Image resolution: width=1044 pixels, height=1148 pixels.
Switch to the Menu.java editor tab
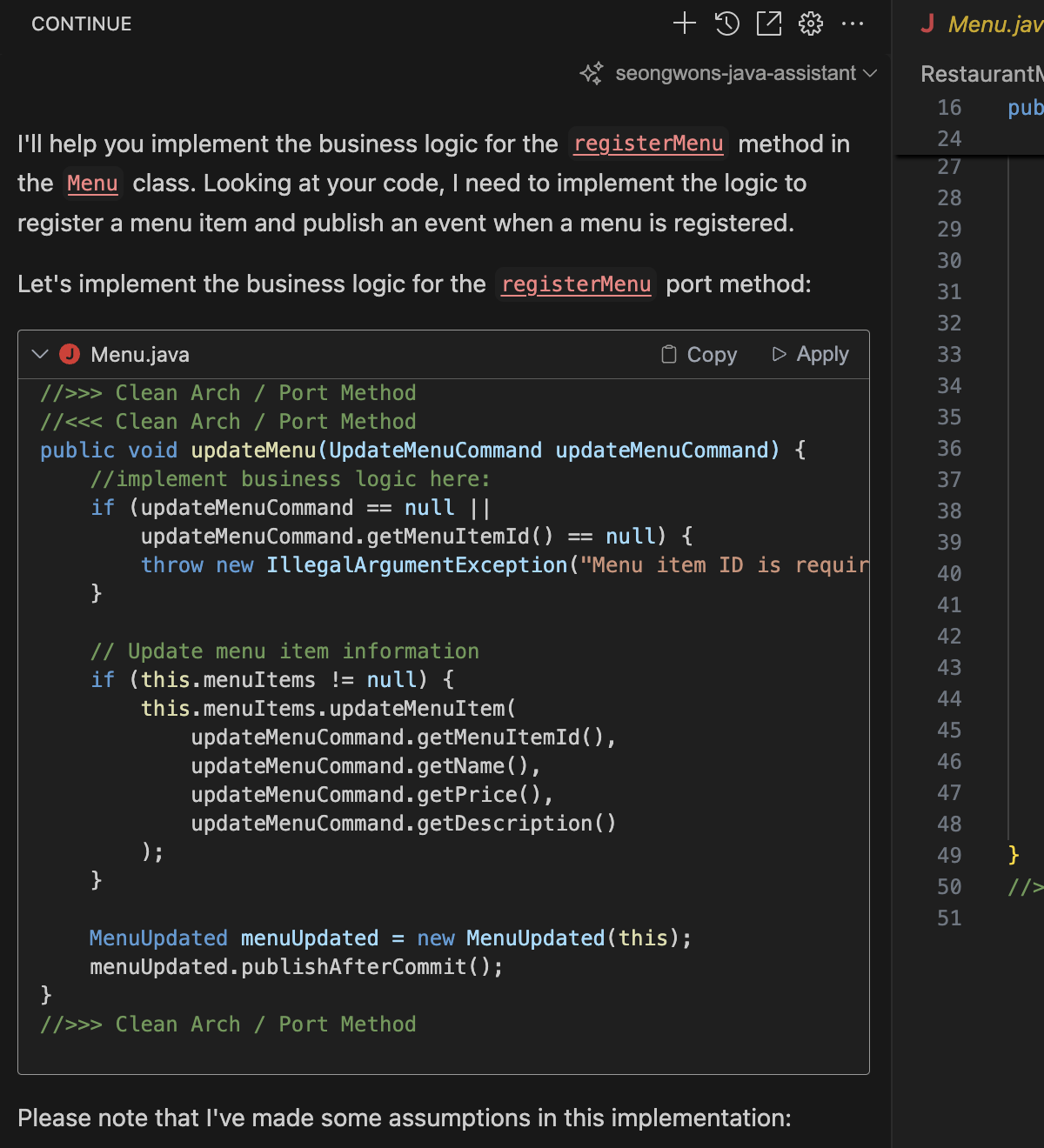tap(994, 24)
